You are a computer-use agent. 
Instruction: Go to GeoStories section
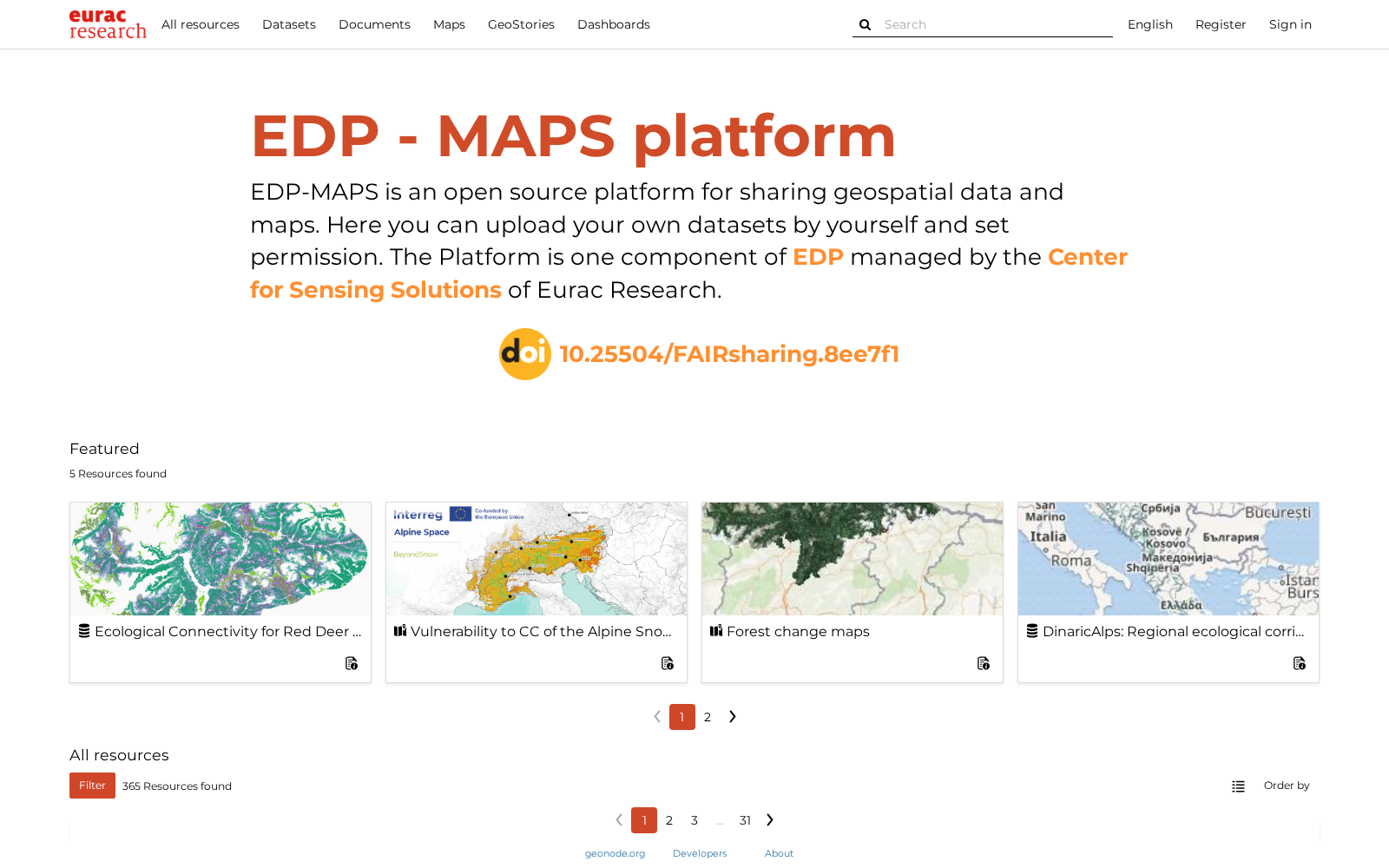coord(521,24)
